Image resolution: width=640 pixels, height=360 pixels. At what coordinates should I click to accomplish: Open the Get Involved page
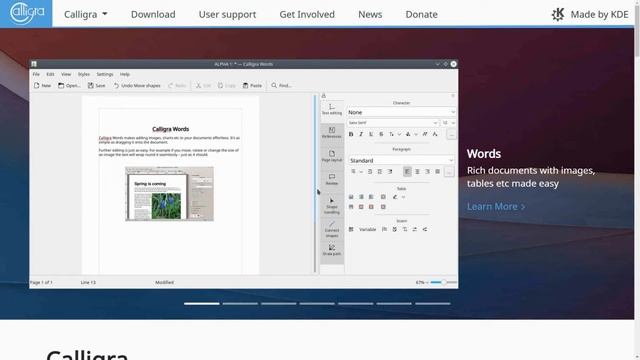(x=307, y=14)
